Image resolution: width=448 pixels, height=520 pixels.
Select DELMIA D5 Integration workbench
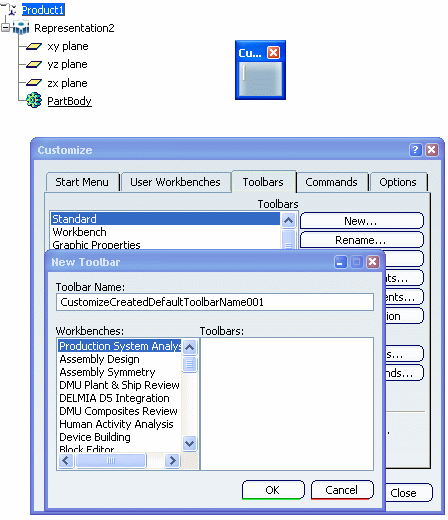click(x=120, y=398)
